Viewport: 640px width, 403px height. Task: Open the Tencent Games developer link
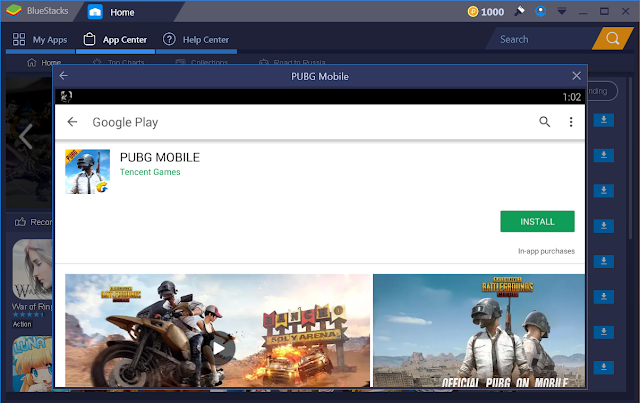[150, 172]
